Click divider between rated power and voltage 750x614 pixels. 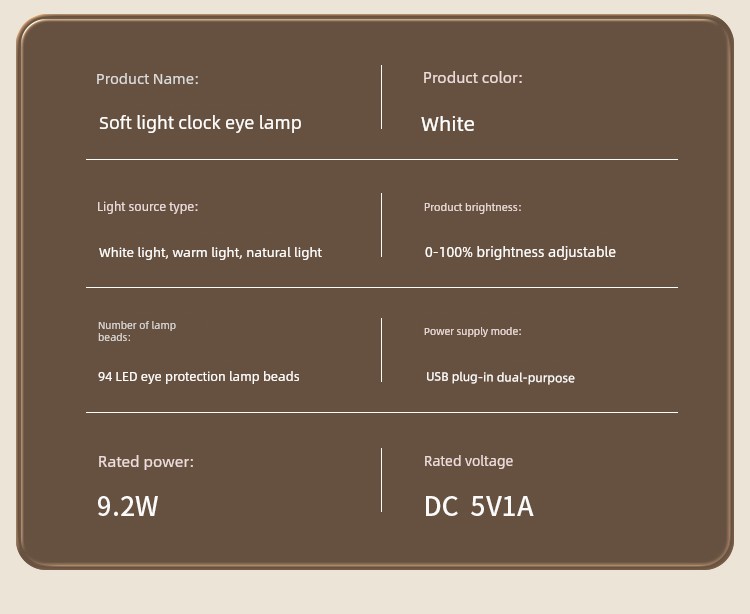click(x=381, y=480)
